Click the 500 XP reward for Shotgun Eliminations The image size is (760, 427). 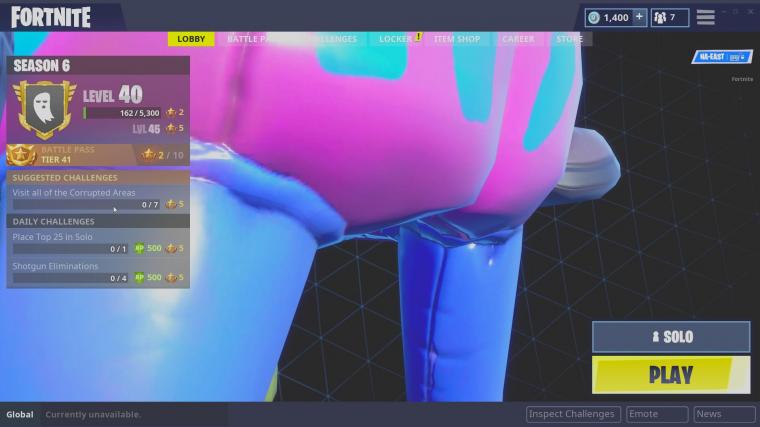click(154, 277)
